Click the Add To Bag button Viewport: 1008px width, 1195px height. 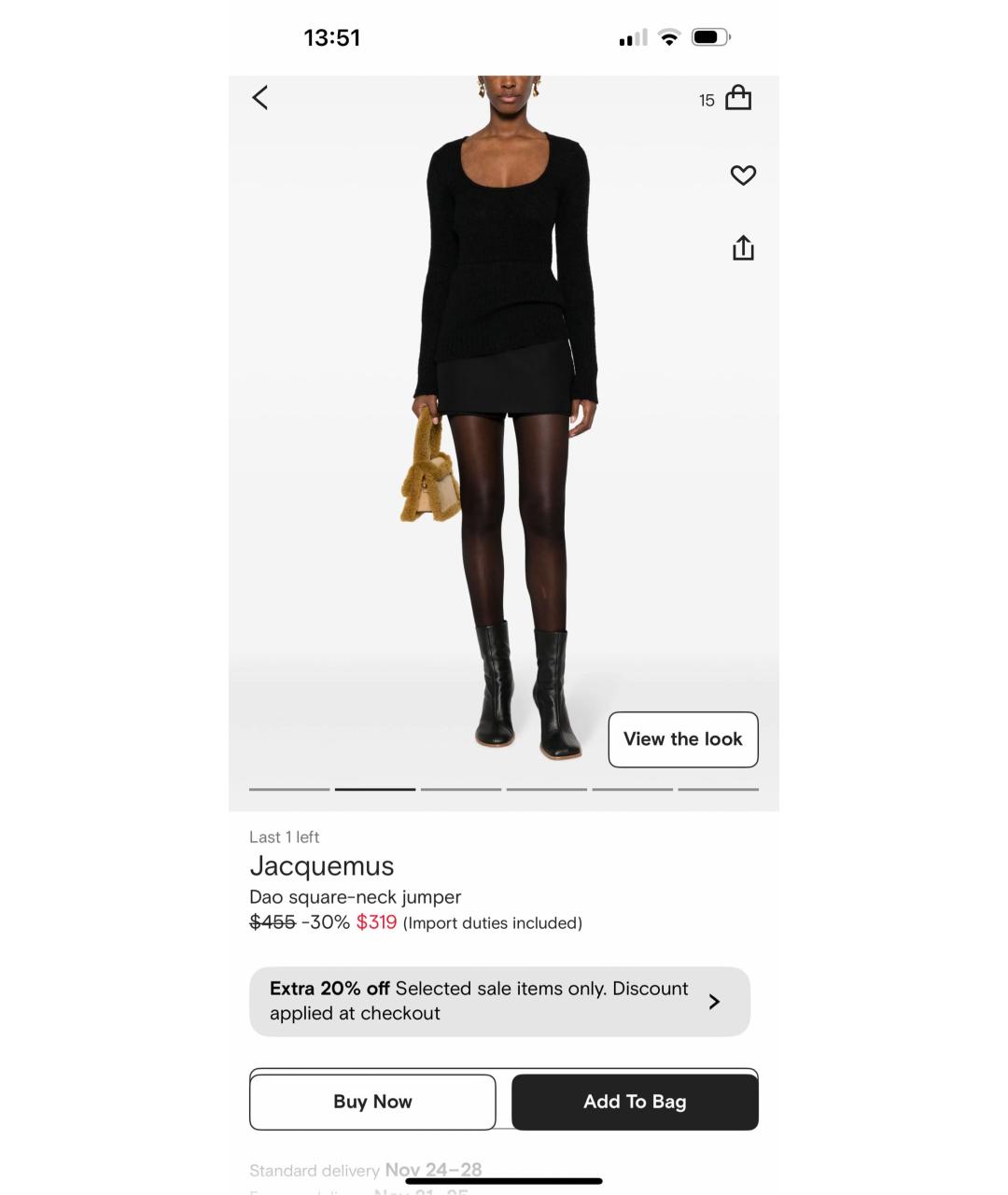(635, 1102)
